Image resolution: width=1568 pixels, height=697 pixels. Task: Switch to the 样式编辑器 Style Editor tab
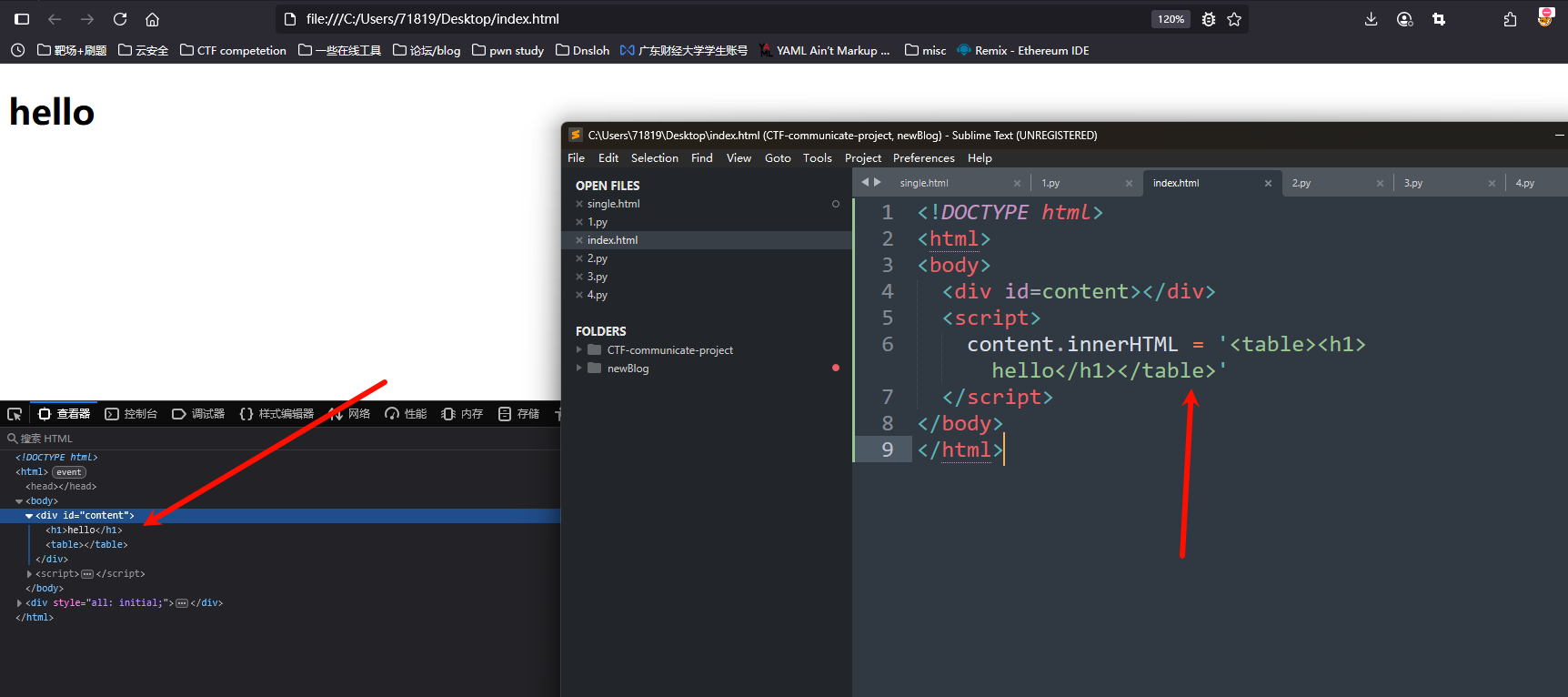tap(276, 414)
